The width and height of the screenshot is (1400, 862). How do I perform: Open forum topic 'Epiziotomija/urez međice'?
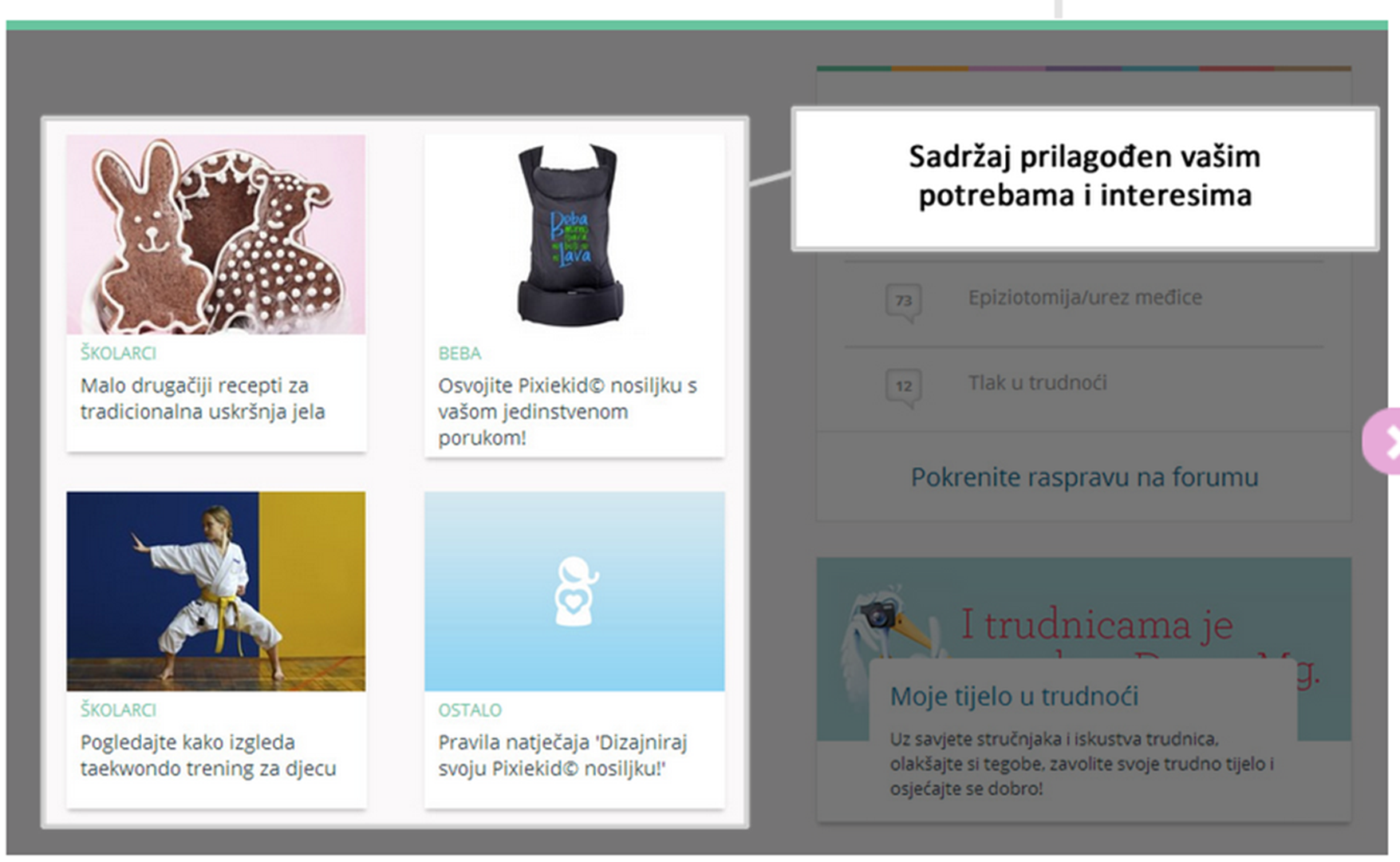(1084, 298)
